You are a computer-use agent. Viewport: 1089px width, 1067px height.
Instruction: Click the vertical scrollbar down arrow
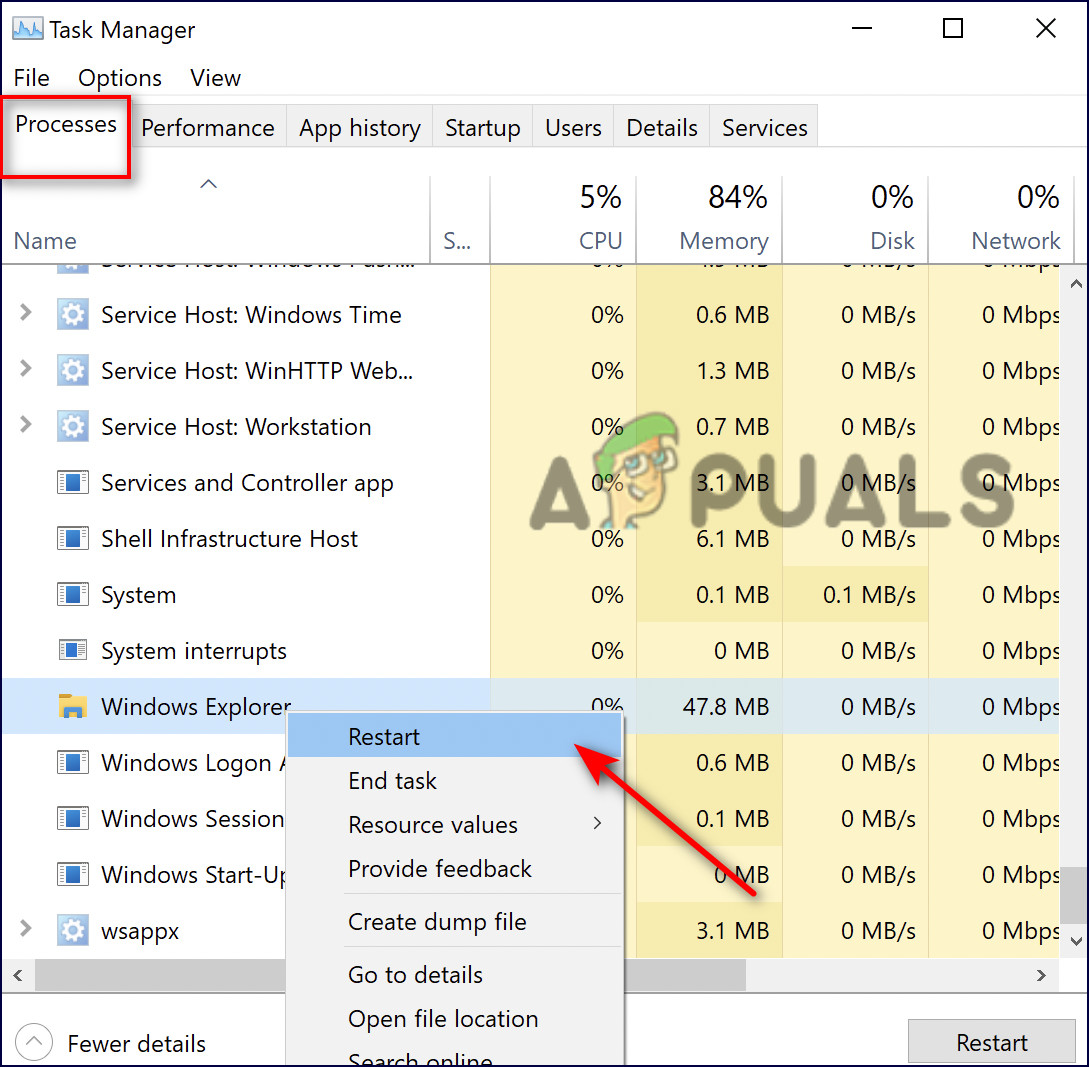coord(1076,942)
